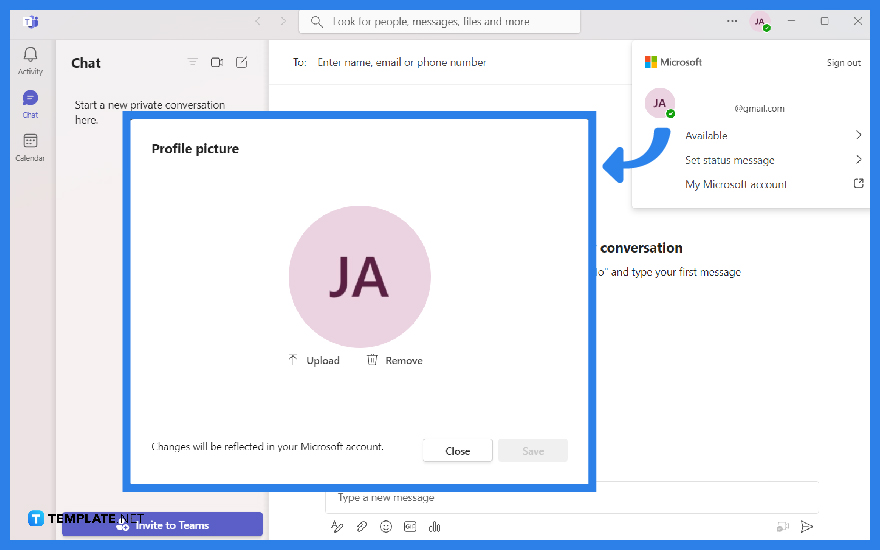The image size is (880, 550).
Task: Go forward with the right arrow
Action: click(x=283, y=21)
